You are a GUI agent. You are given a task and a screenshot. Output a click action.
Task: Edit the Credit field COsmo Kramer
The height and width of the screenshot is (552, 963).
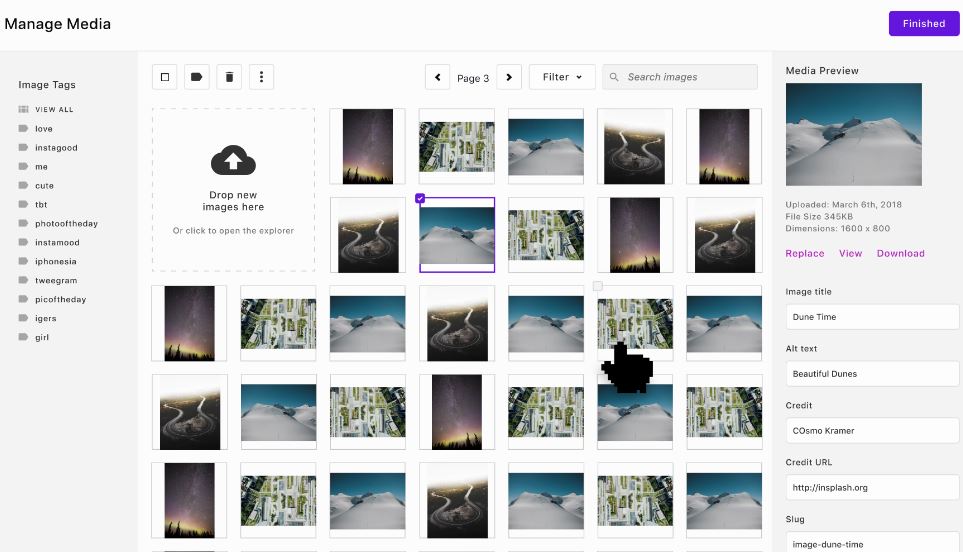pyautogui.click(x=872, y=430)
